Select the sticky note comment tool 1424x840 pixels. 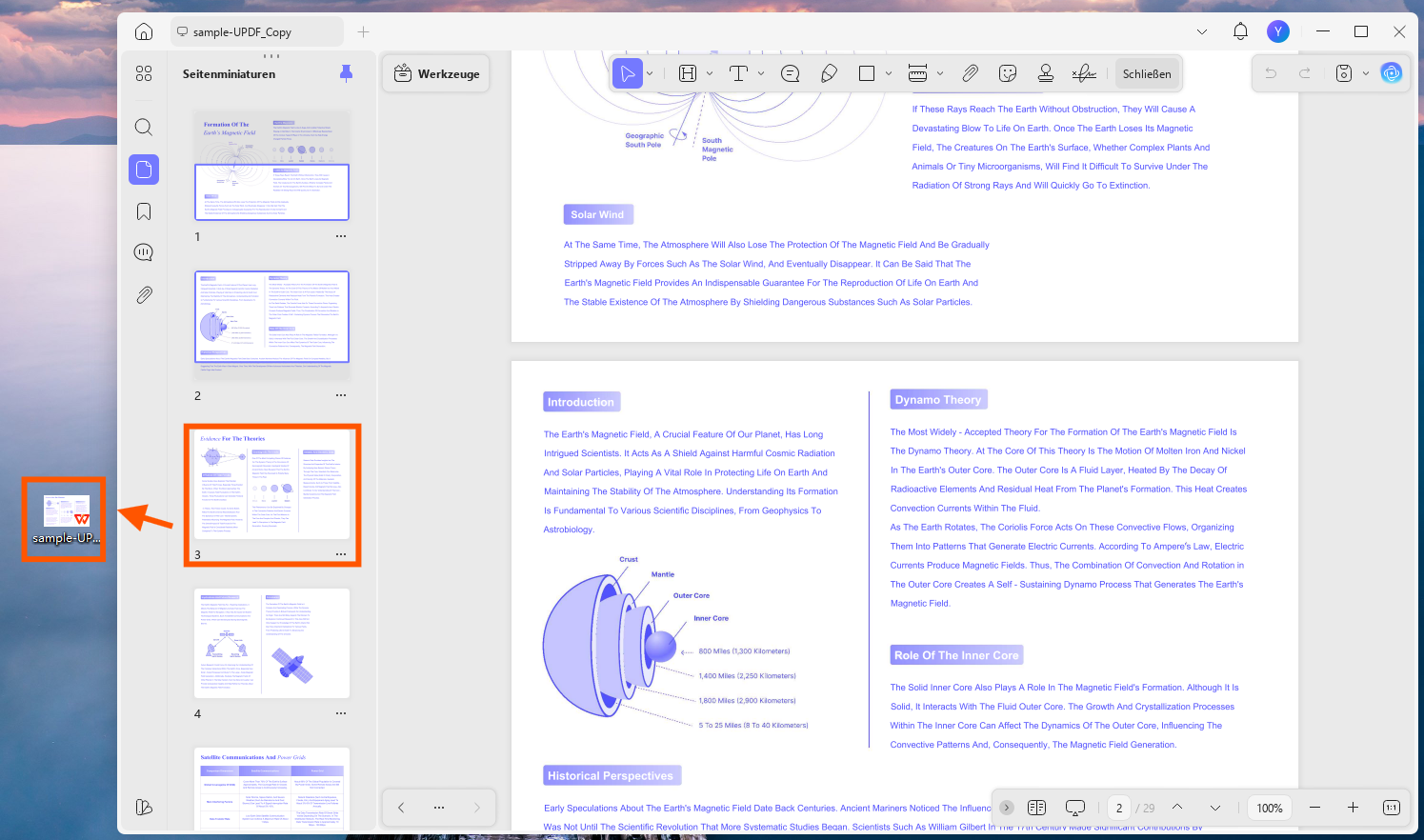[790, 73]
